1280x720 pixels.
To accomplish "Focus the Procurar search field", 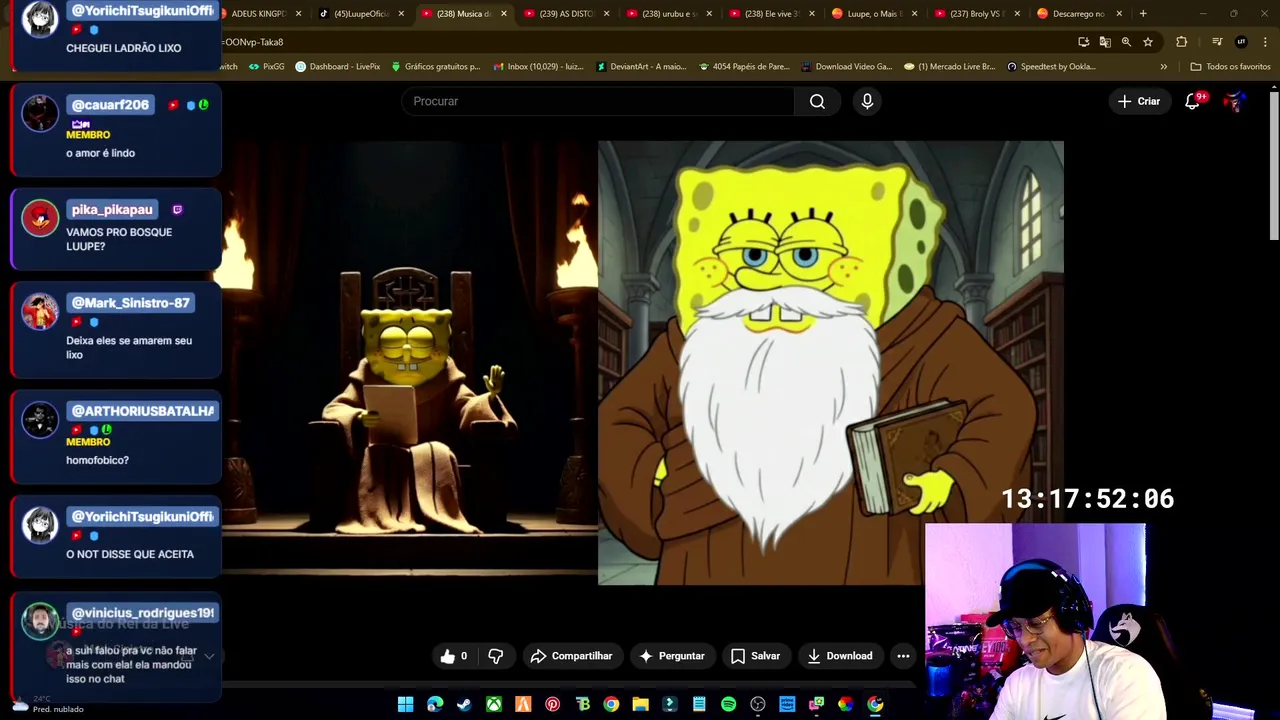I will pyautogui.click(x=598, y=101).
